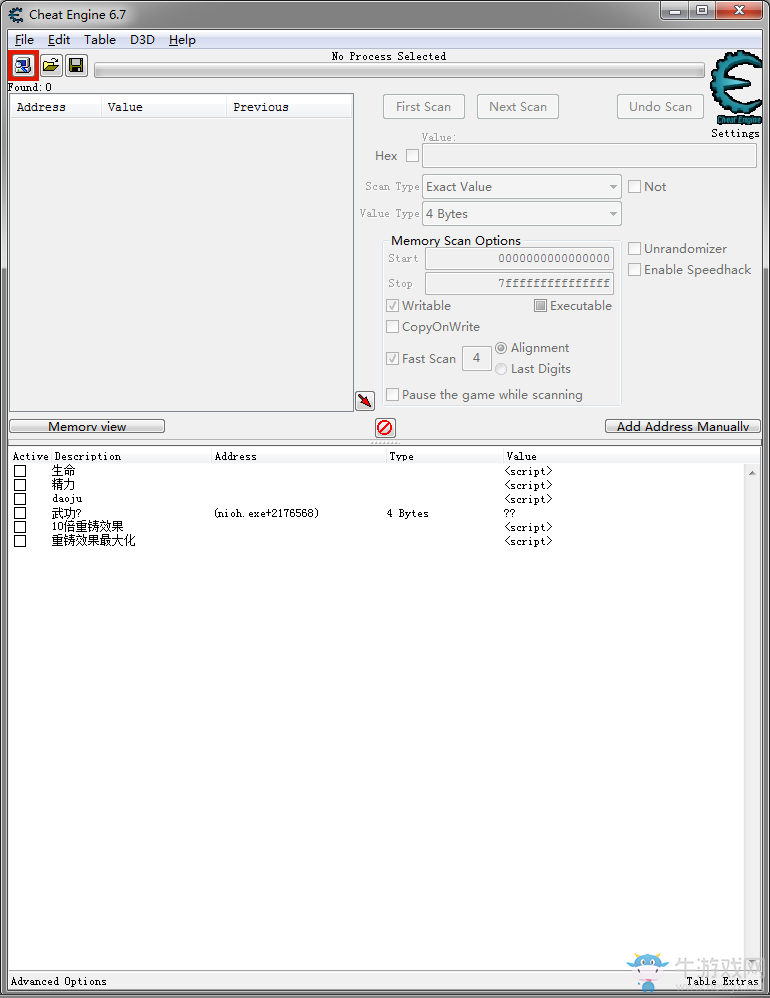The image size is (770, 998).
Task: Click the red clear-list prohibition icon
Action: [x=384, y=428]
